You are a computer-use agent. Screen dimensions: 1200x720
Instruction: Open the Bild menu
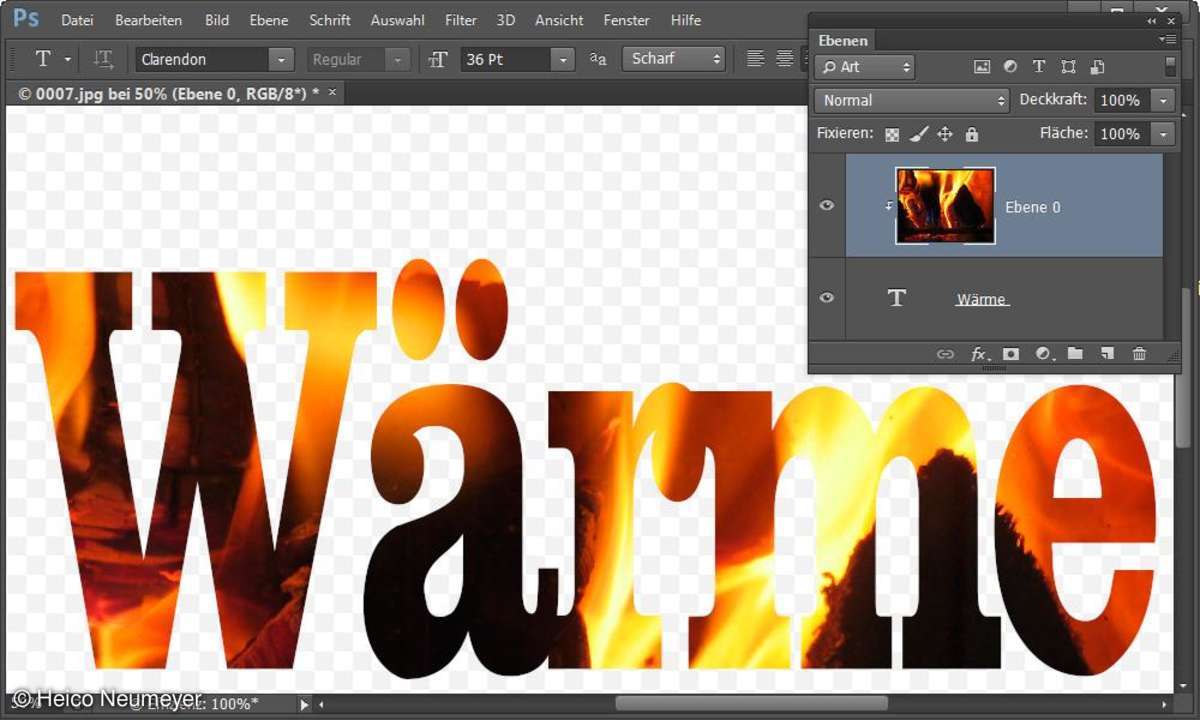[217, 20]
